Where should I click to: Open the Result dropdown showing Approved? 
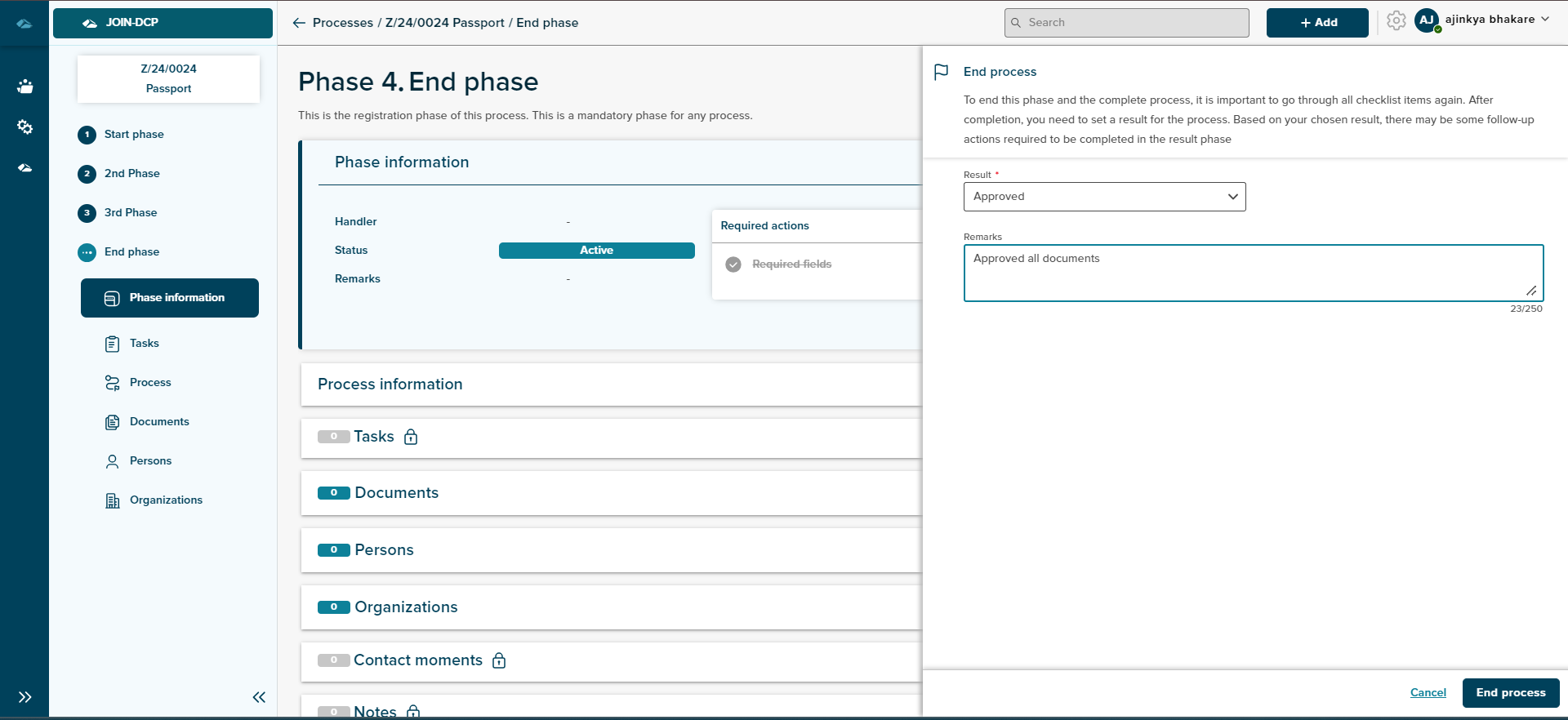point(1104,197)
